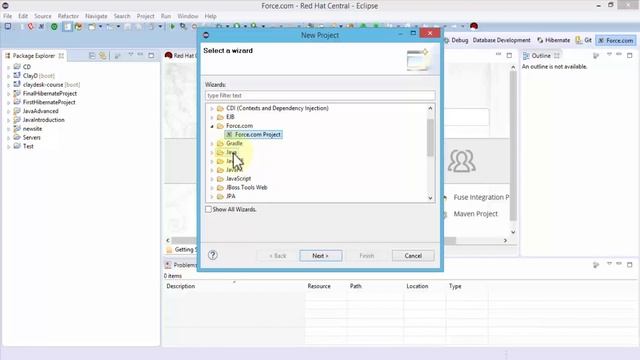Click the green Run play icon in toolbar
This screenshot has height=360, width=640.
pyautogui.click(x=172, y=27)
